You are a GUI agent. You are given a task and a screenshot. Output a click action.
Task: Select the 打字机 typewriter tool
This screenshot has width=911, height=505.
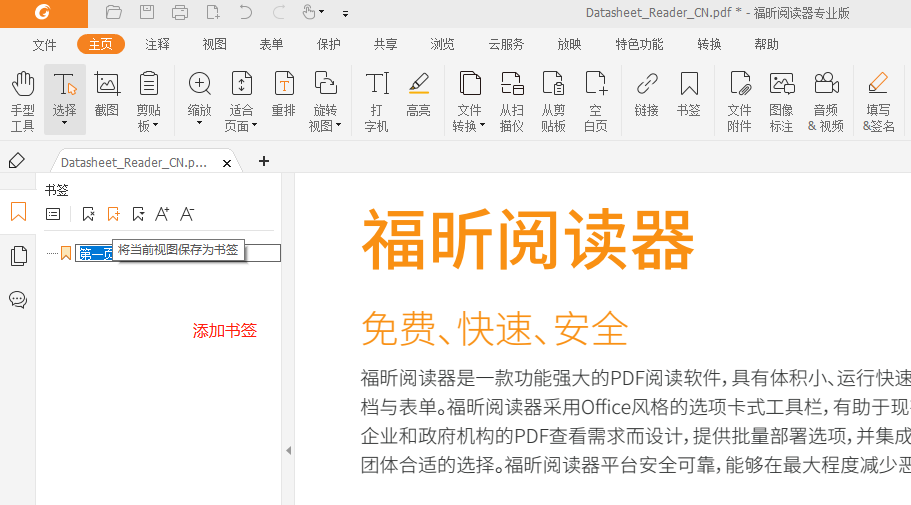coord(376,101)
